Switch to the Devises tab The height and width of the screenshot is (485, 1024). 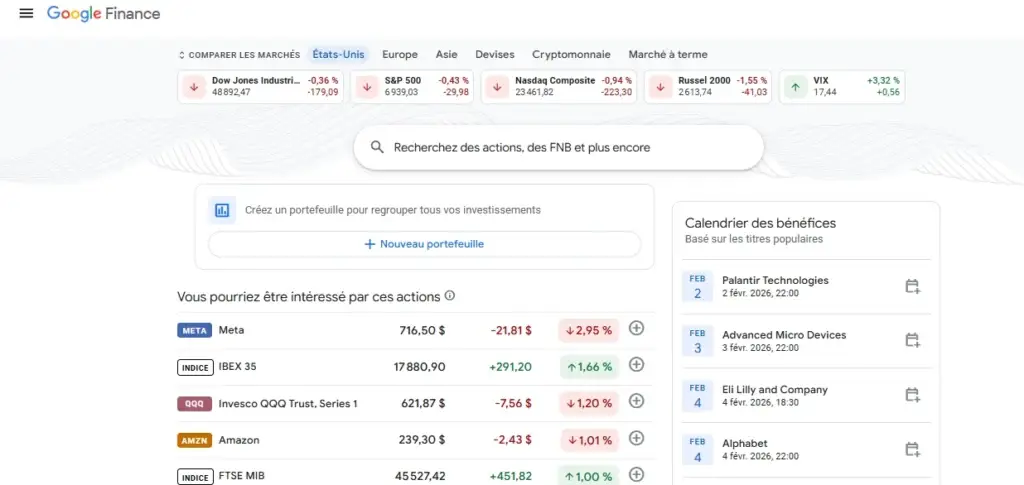point(494,55)
